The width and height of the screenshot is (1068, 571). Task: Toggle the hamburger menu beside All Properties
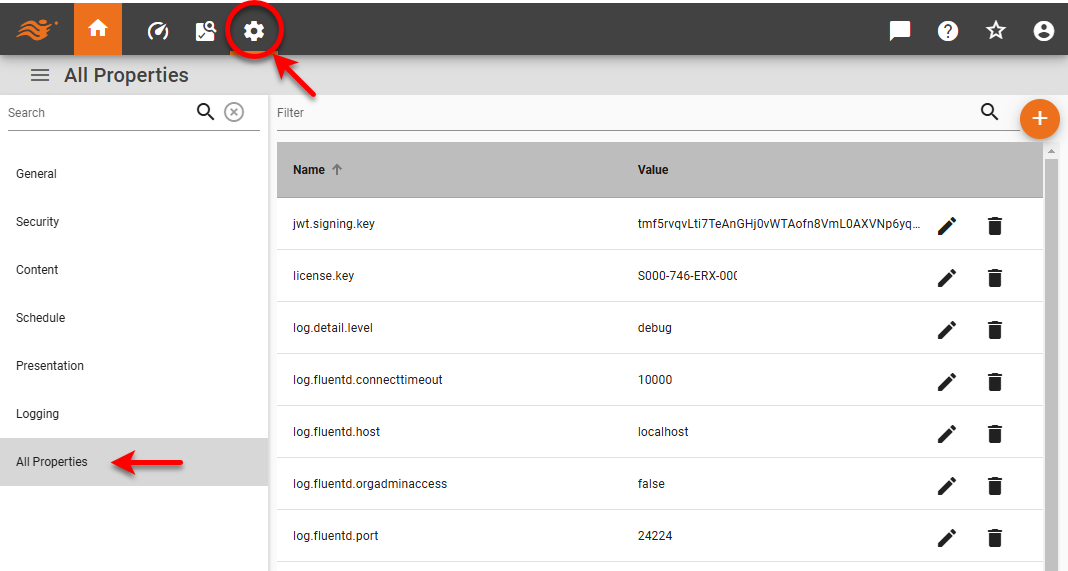point(40,75)
